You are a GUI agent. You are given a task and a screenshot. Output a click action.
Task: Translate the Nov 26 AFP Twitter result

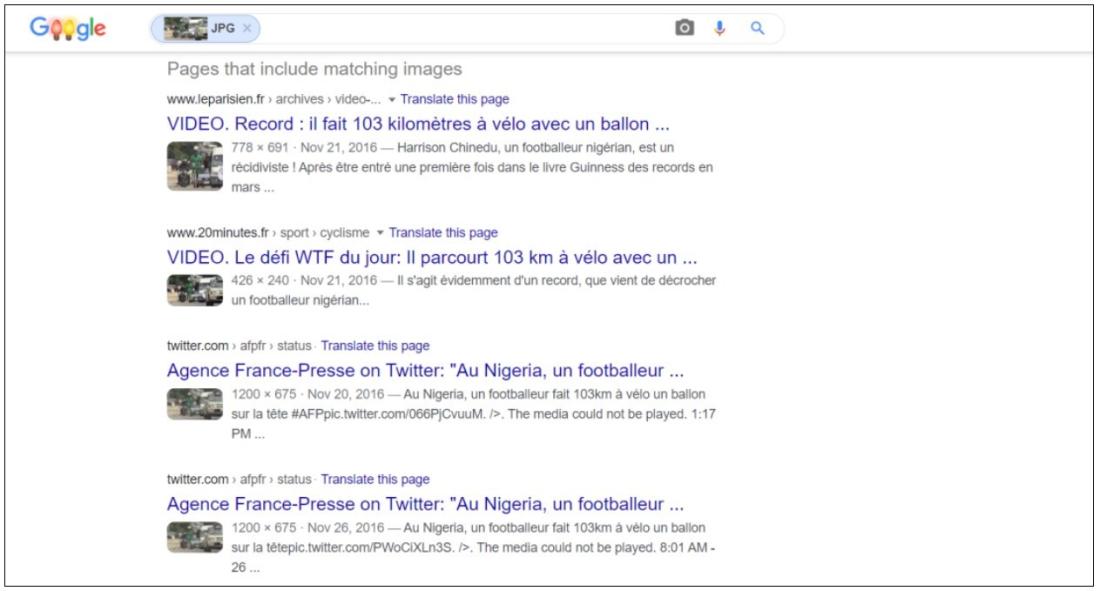click(375, 479)
